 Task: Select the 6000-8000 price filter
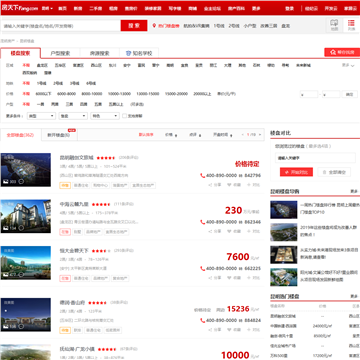tap(66, 94)
